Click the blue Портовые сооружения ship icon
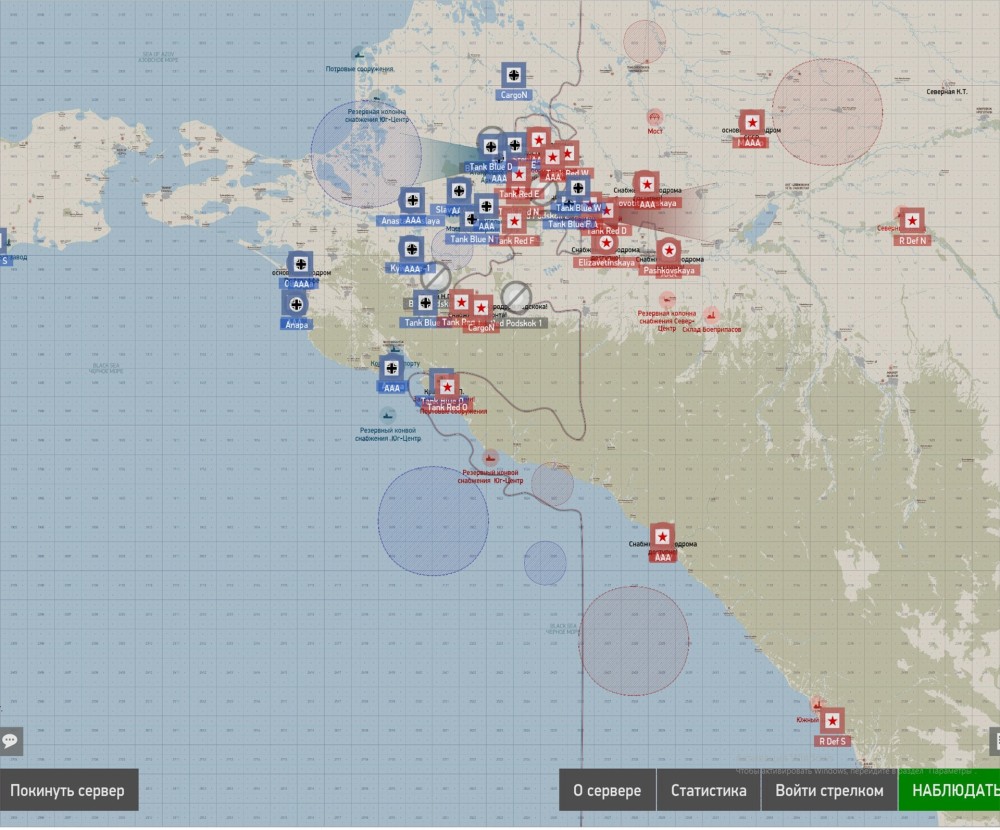 [359, 54]
